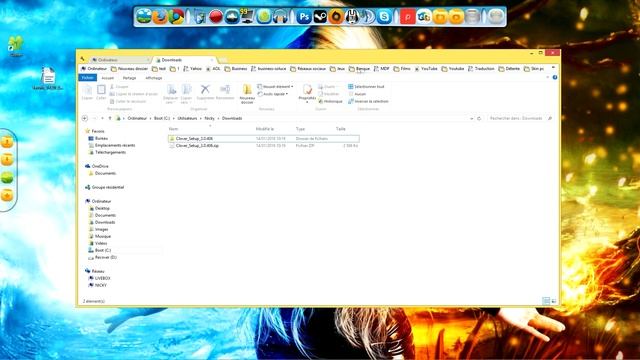
Task: Collapse the ribbon with the chevron
Action: (547, 78)
